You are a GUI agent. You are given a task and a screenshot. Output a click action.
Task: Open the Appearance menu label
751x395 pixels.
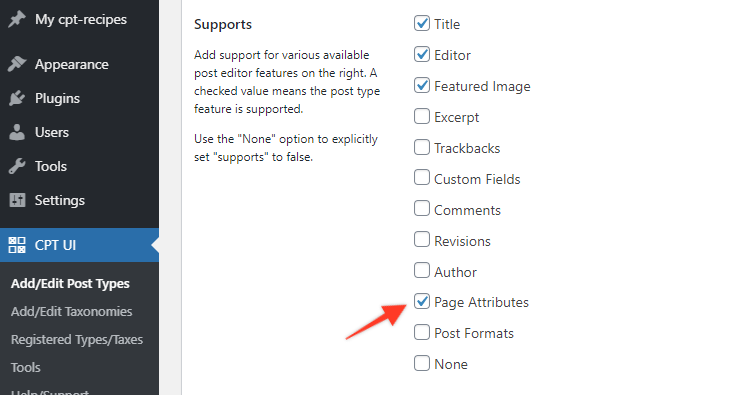coord(72,64)
